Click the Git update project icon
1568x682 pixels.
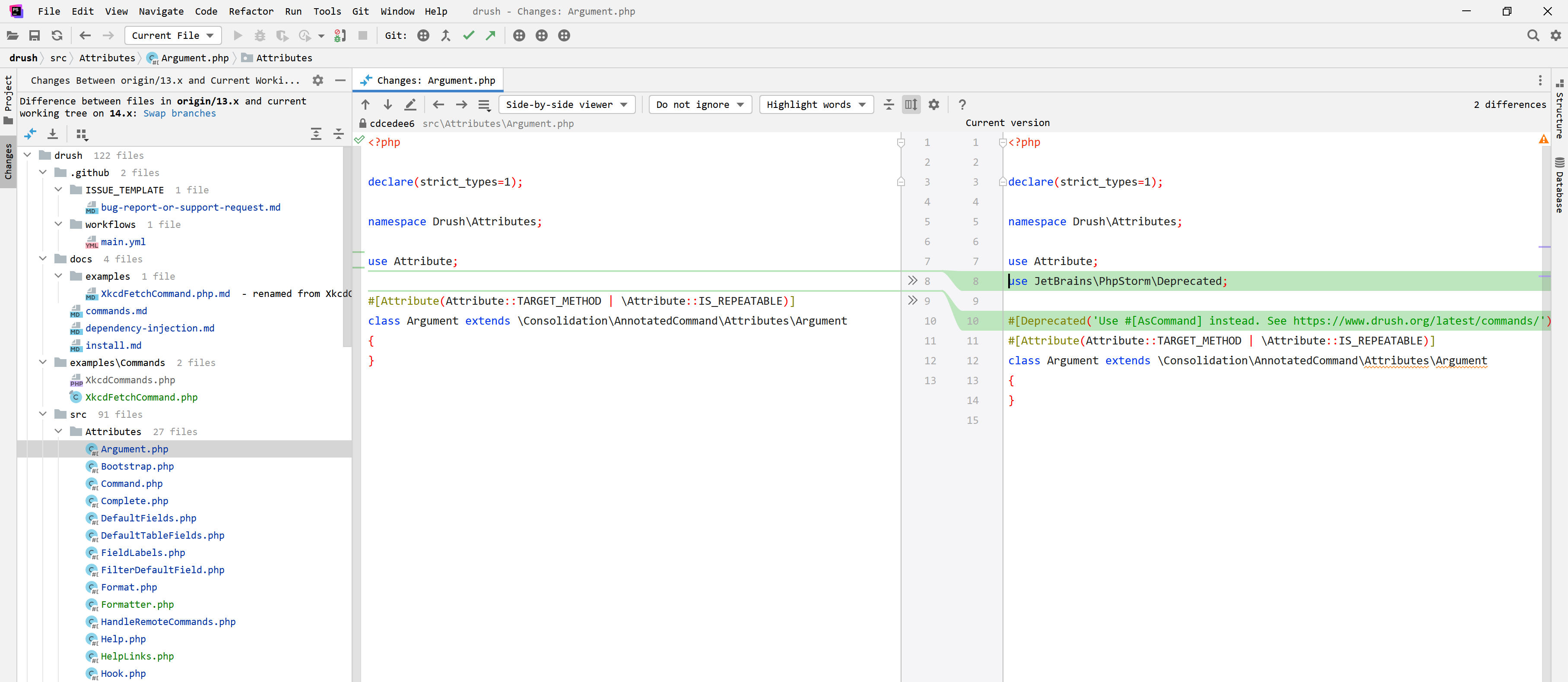tap(423, 35)
